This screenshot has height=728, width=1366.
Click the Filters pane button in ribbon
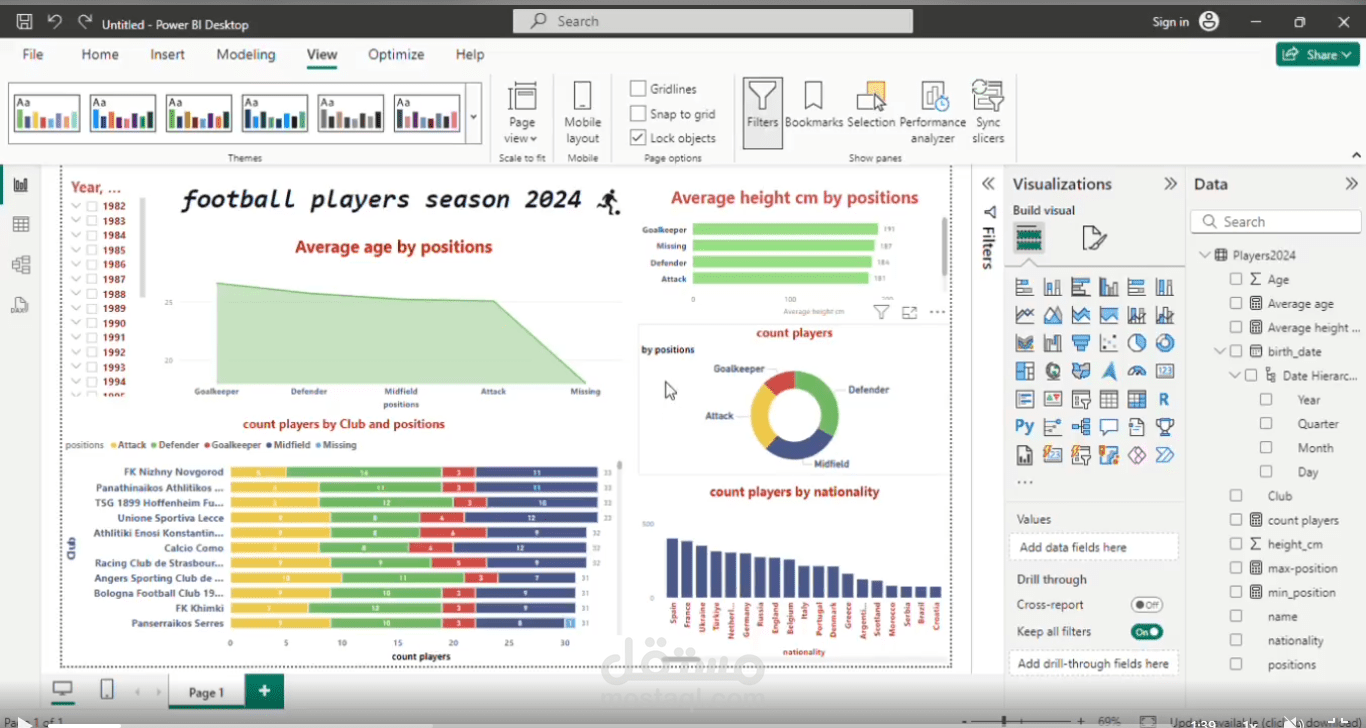(x=762, y=113)
